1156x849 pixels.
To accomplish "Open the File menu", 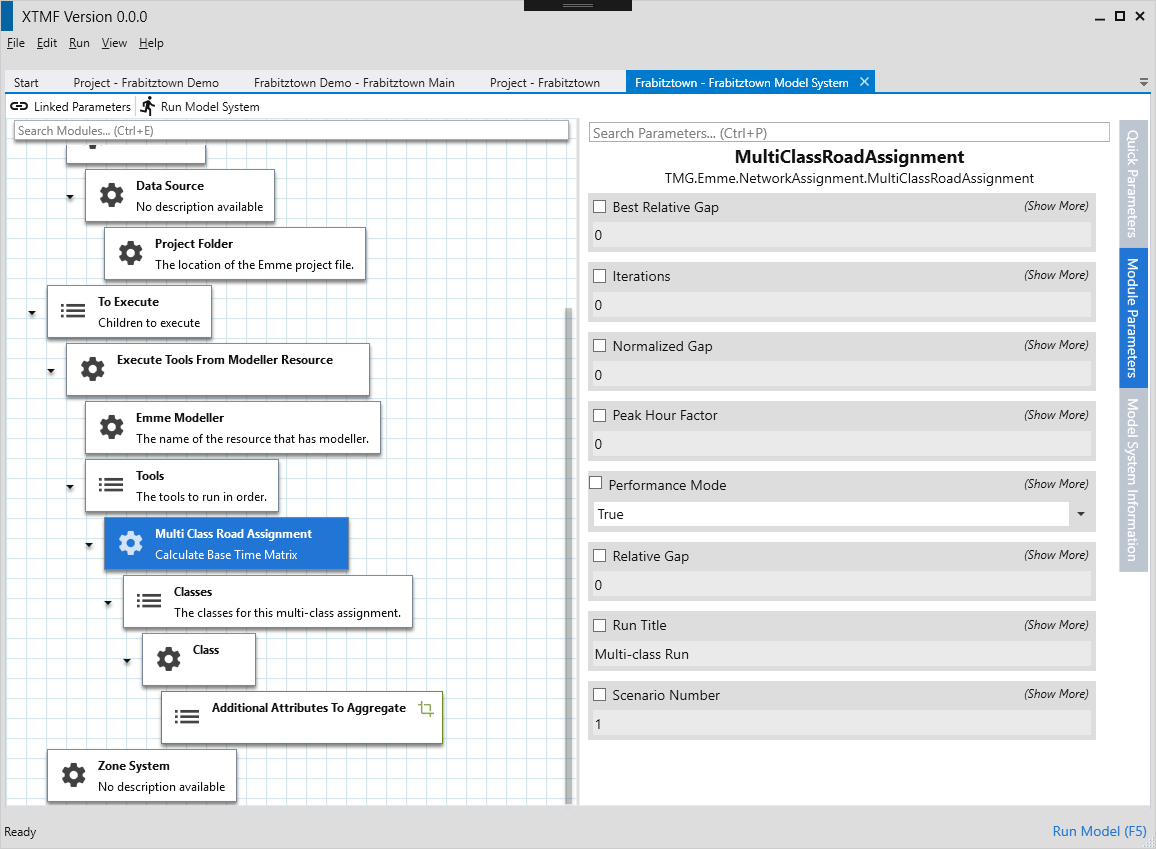I will (x=15, y=43).
